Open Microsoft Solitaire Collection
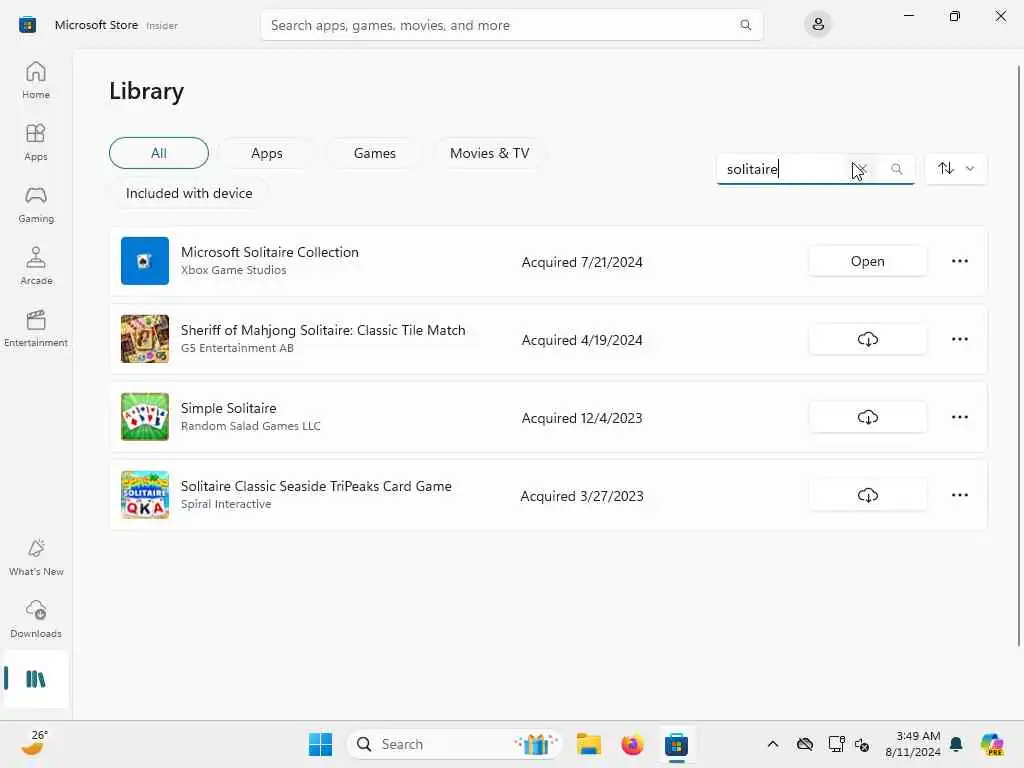Image resolution: width=1024 pixels, height=768 pixels. tap(867, 261)
